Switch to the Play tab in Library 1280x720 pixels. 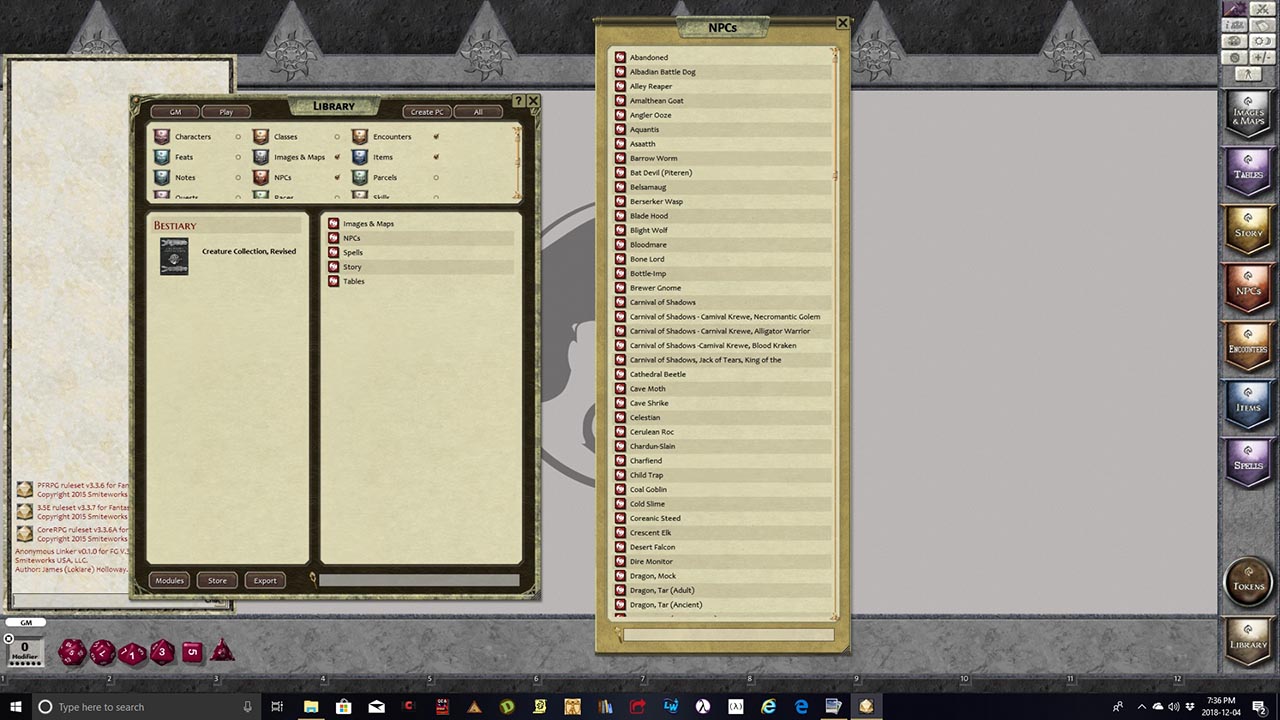(225, 111)
